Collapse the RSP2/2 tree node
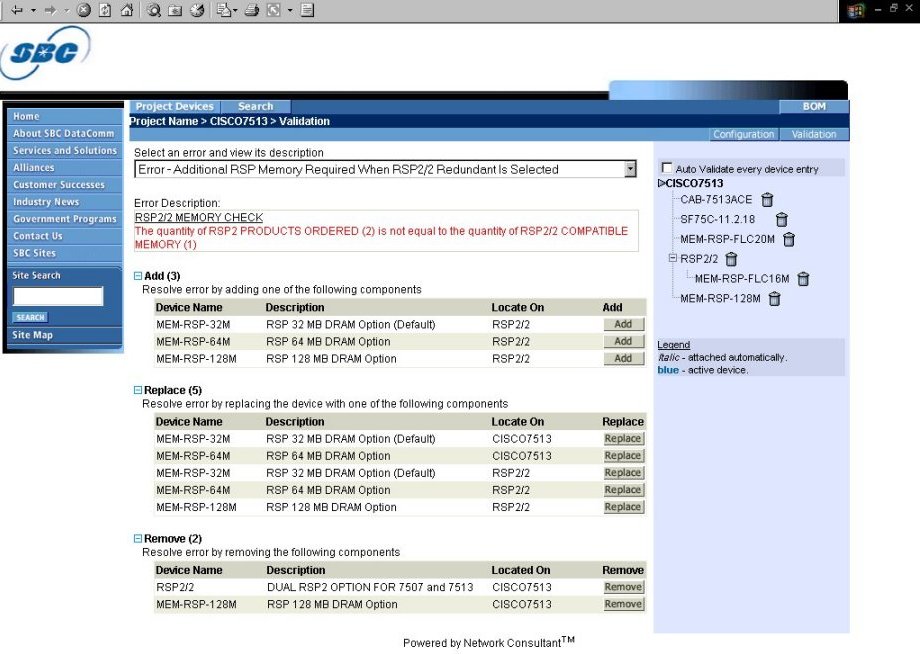 pos(673,259)
